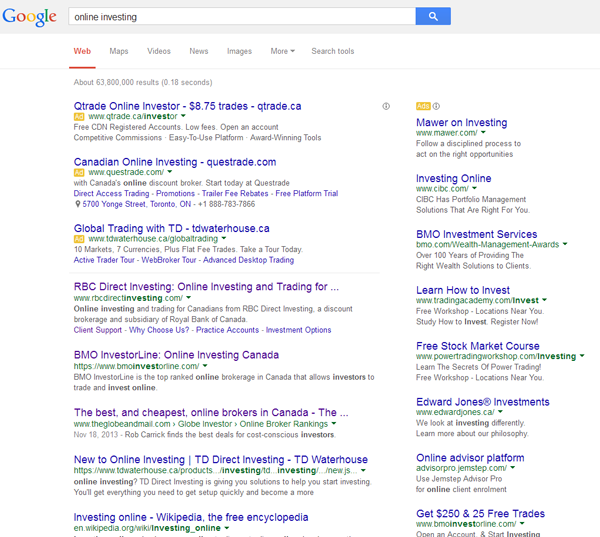Viewport: 600px width, 537px height.
Task: Expand arrow next to www.rbcdirectinvesting.com/
Action: [188, 298]
